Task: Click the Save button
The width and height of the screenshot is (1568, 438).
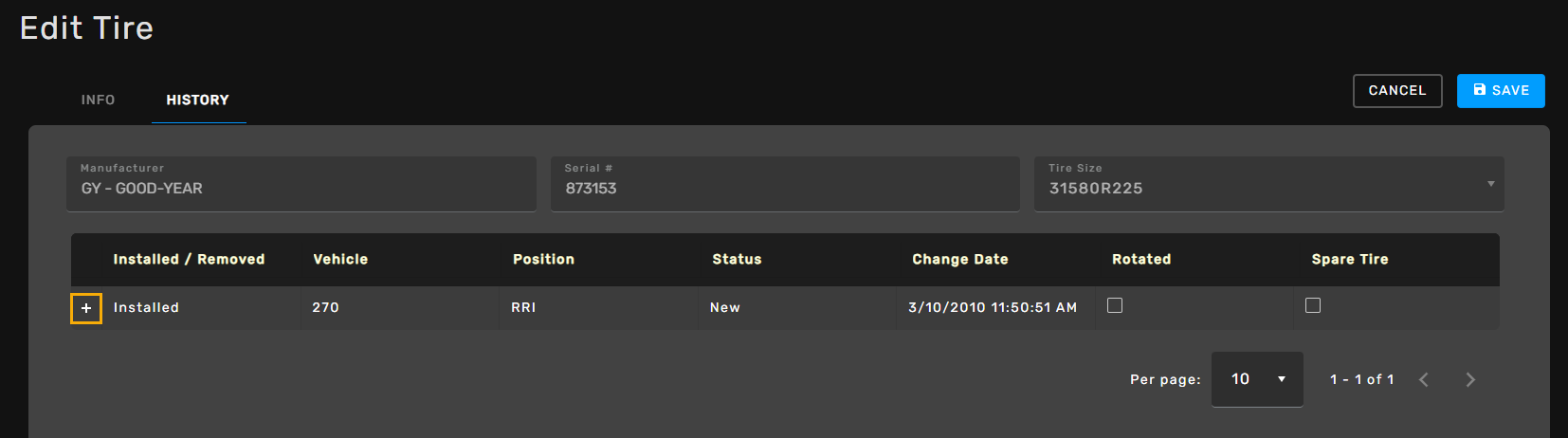Action: point(1501,91)
